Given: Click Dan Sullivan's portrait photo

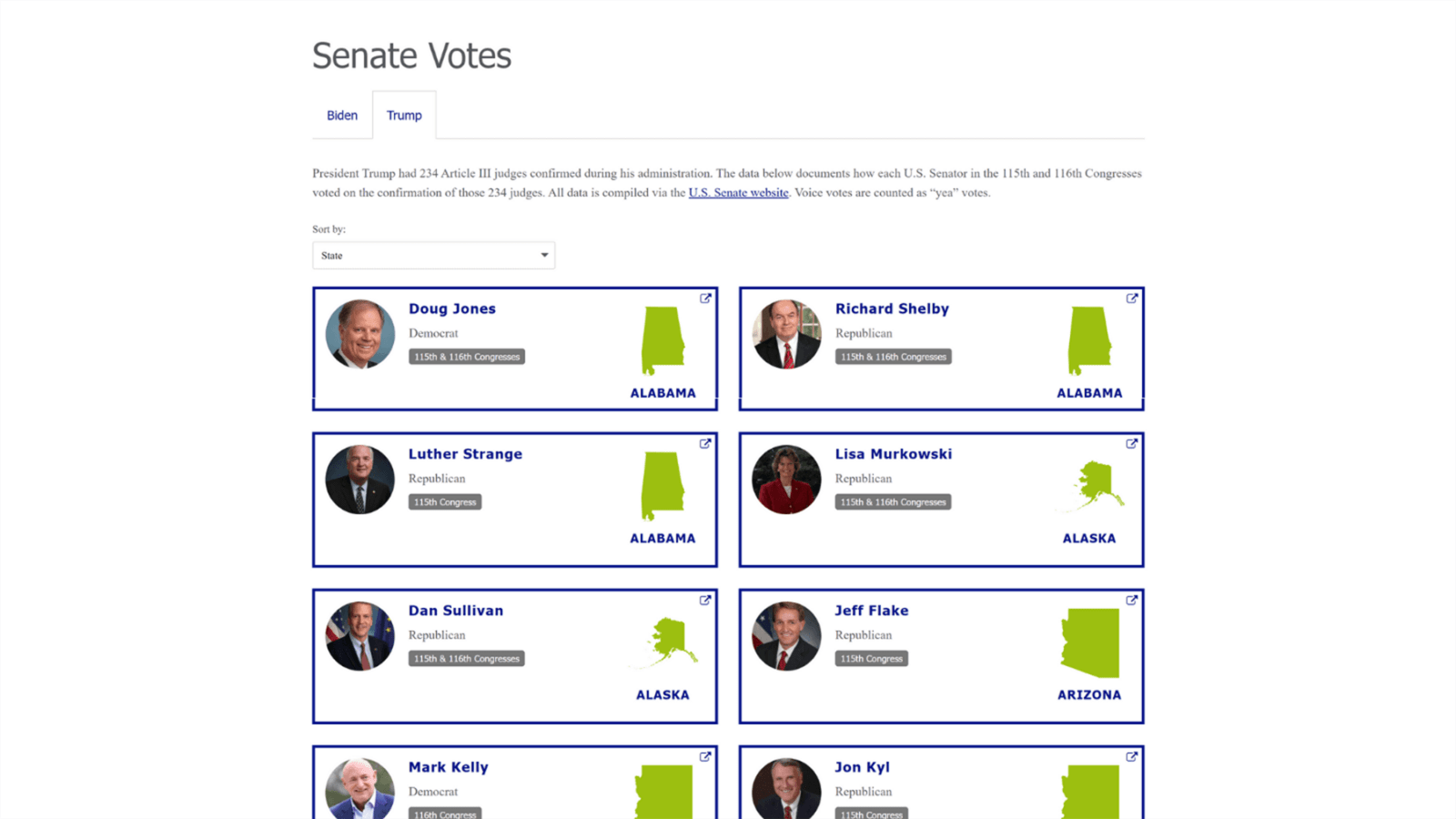Looking at the screenshot, I should point(360,636).
